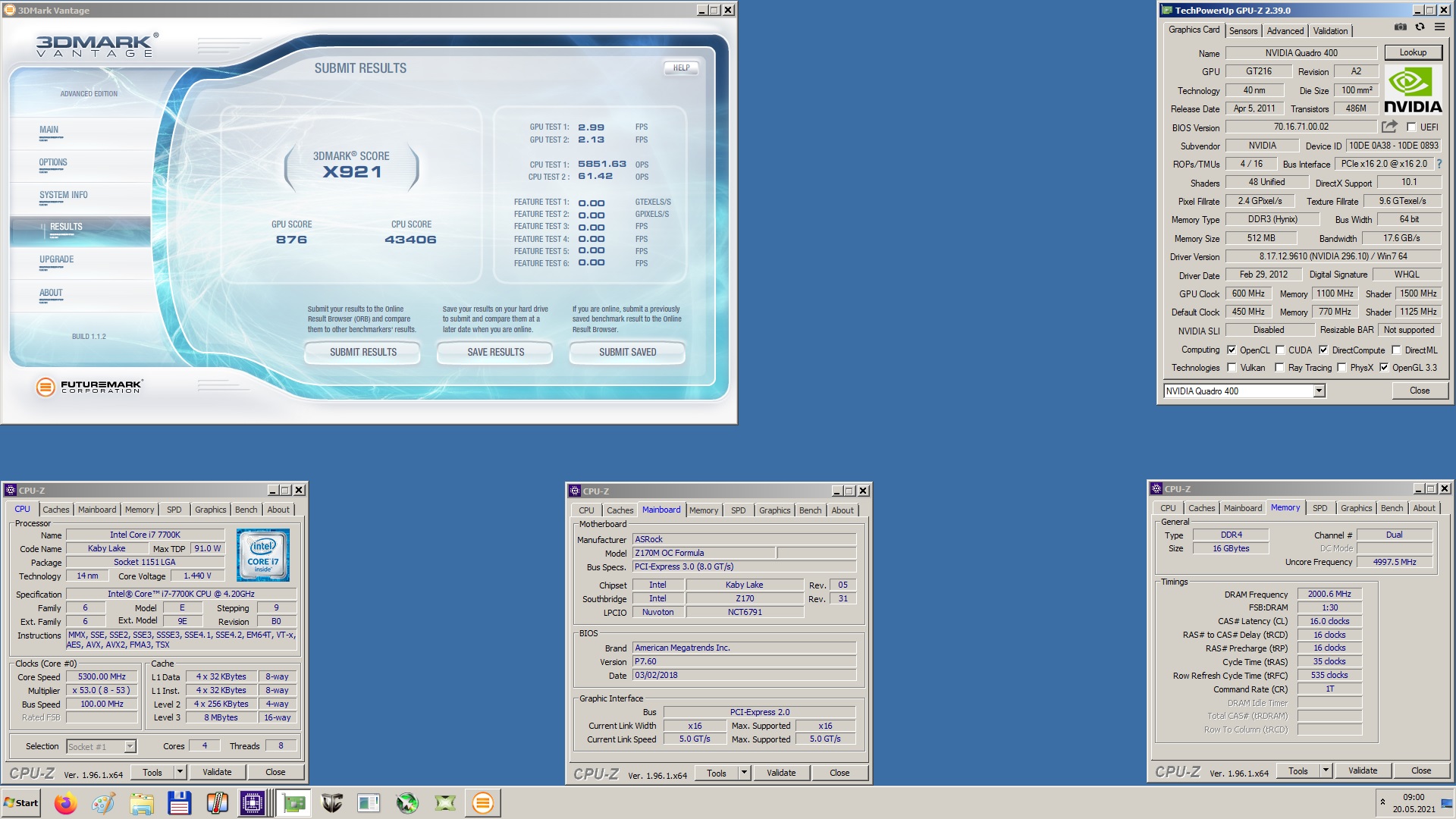Click the BIOS export share icon in GPU-Z
This screenshot has height=819, width=1456.
pos(1389,127)
